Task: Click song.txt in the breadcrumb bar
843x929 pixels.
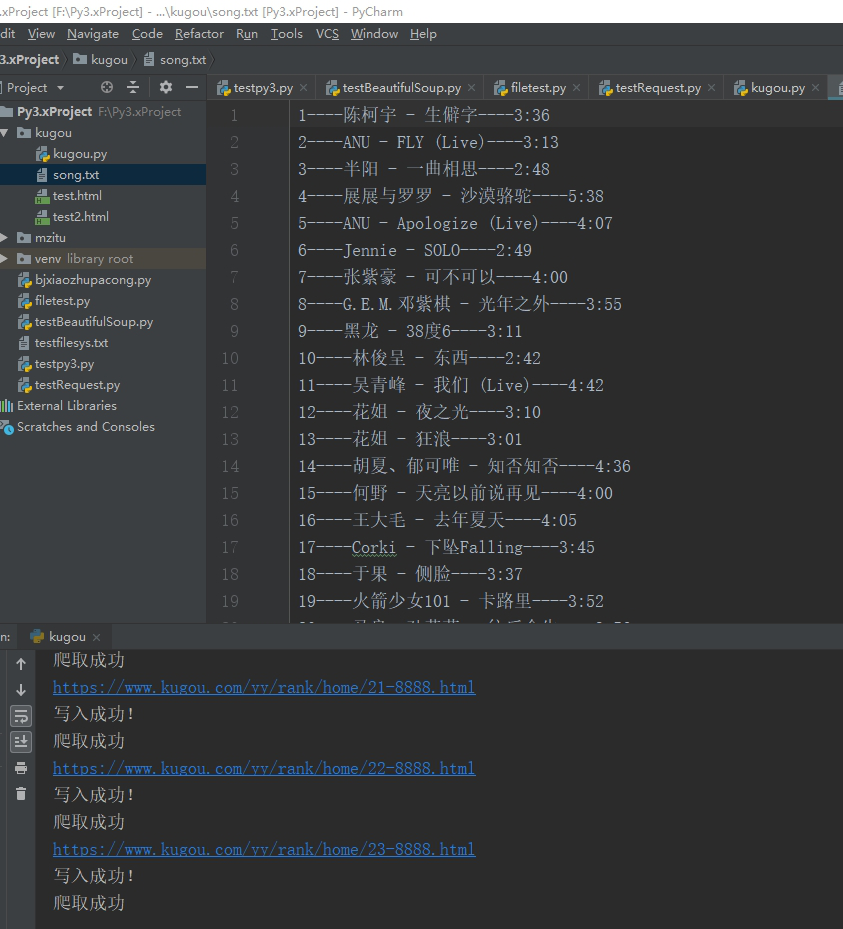Action: pyautogui.click(x=175, y=60)
